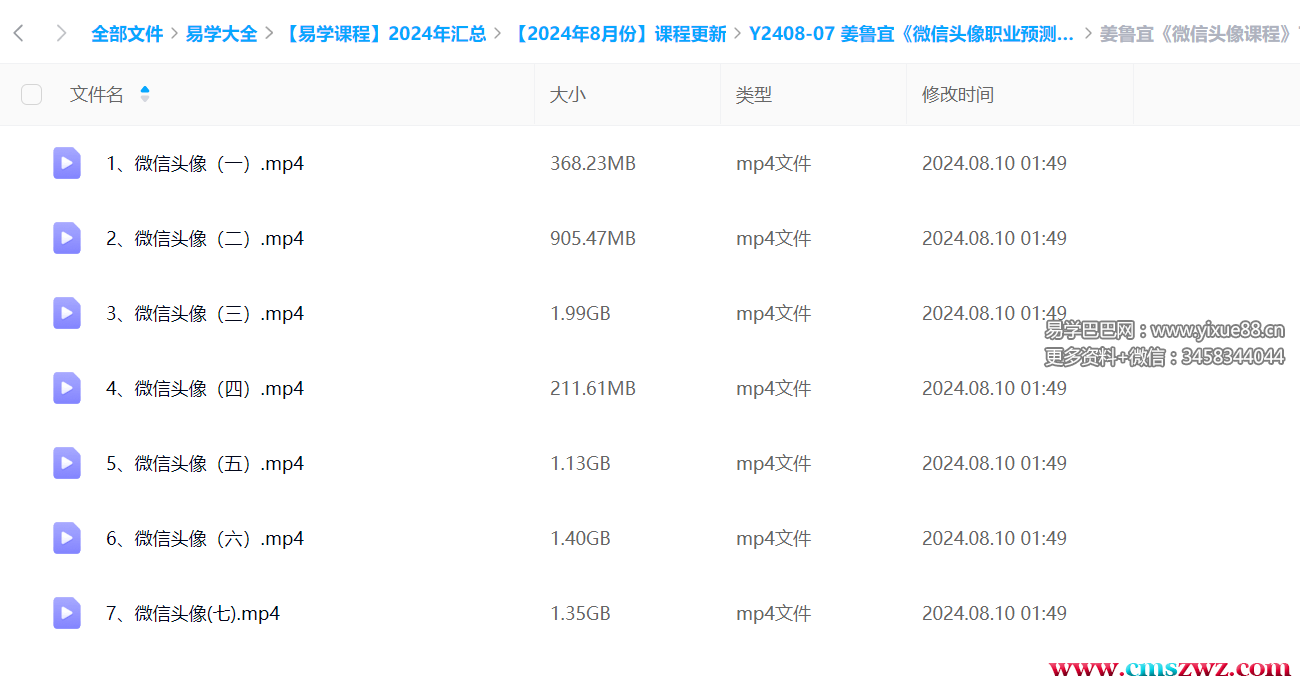Open 【2024年8月份】课程更新 breadcrumb

tap(618, 34)
